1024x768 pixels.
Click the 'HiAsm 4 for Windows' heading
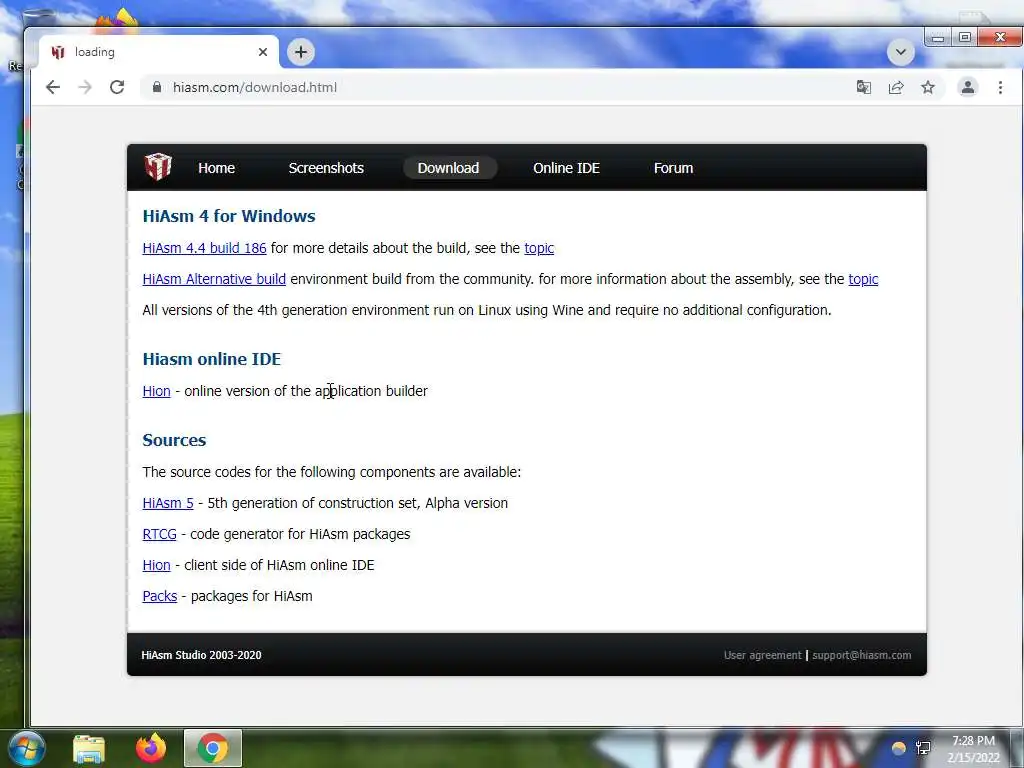pos(229,216)
